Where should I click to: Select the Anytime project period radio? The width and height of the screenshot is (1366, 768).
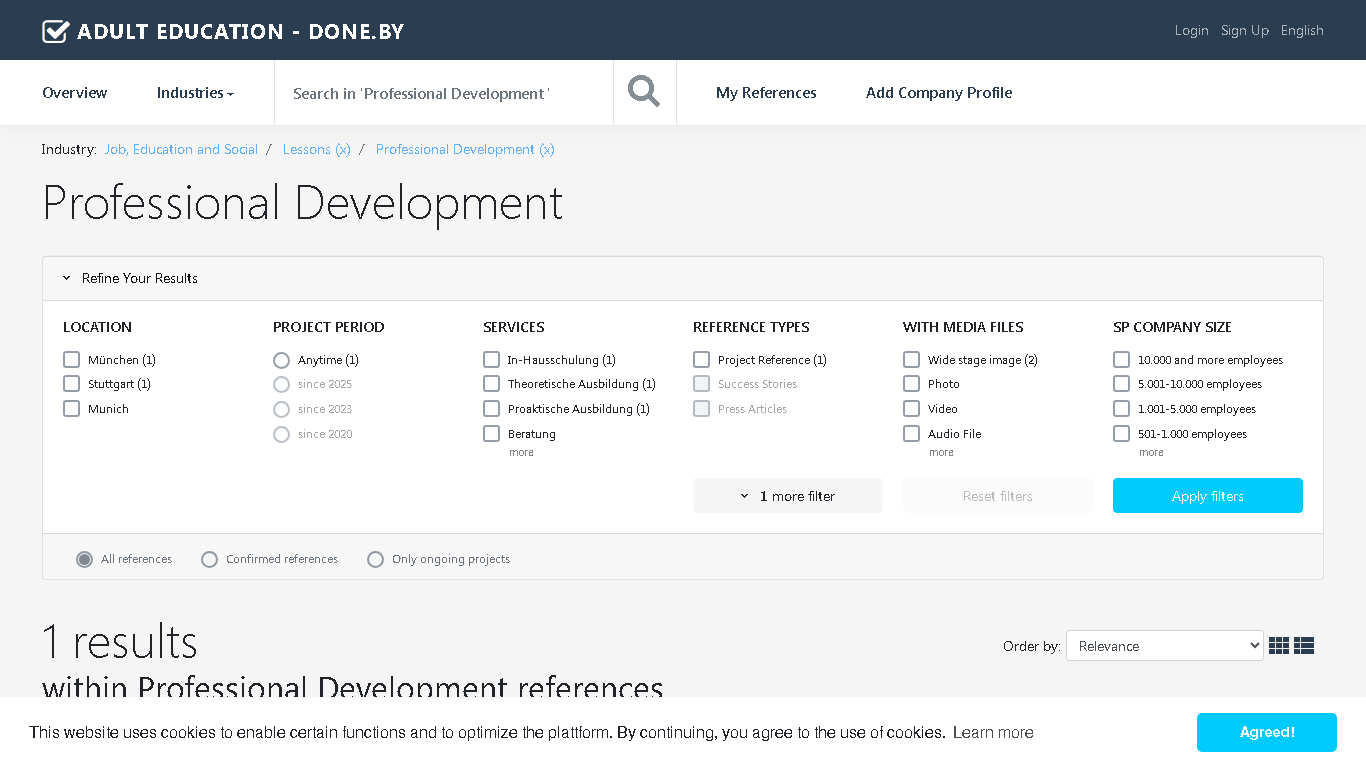tap(281, 360)
